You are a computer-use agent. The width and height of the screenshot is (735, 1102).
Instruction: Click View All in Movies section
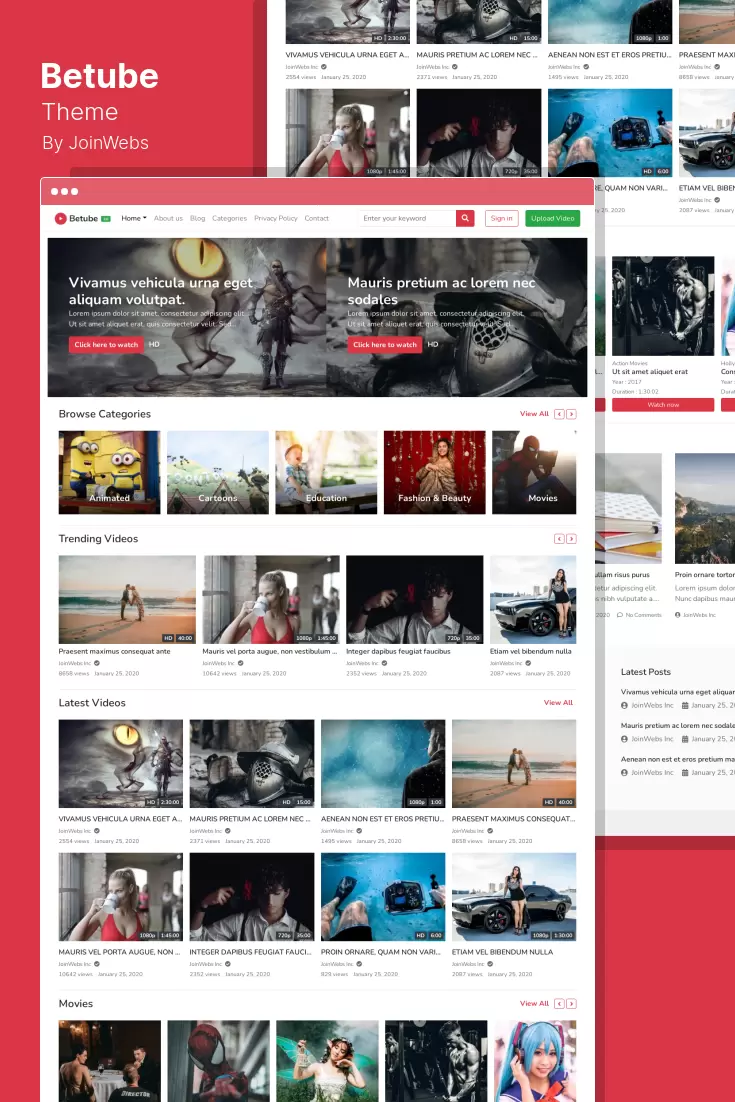point(534,1004)
